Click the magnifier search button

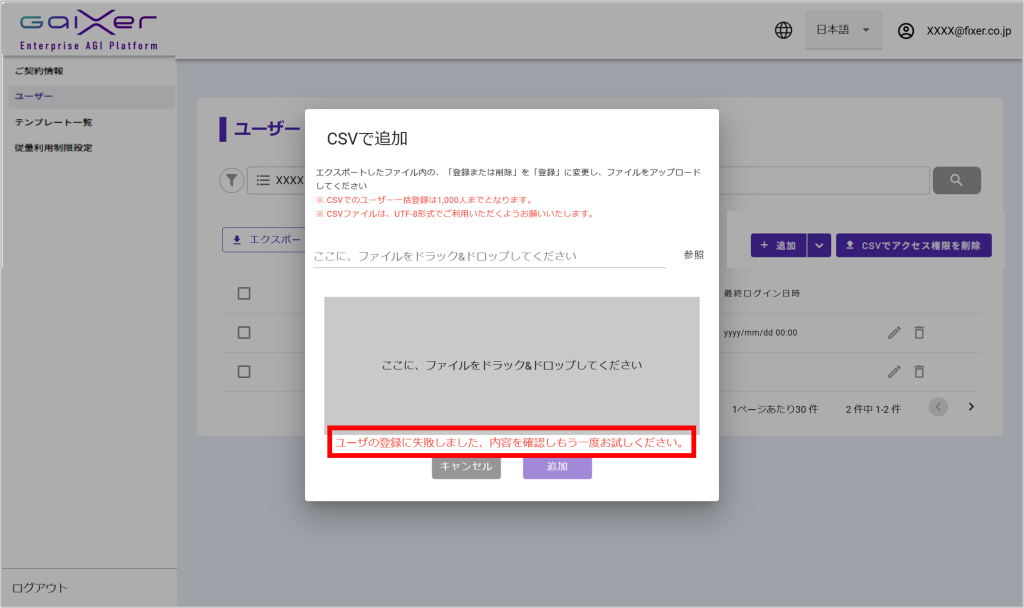point(956,180)
